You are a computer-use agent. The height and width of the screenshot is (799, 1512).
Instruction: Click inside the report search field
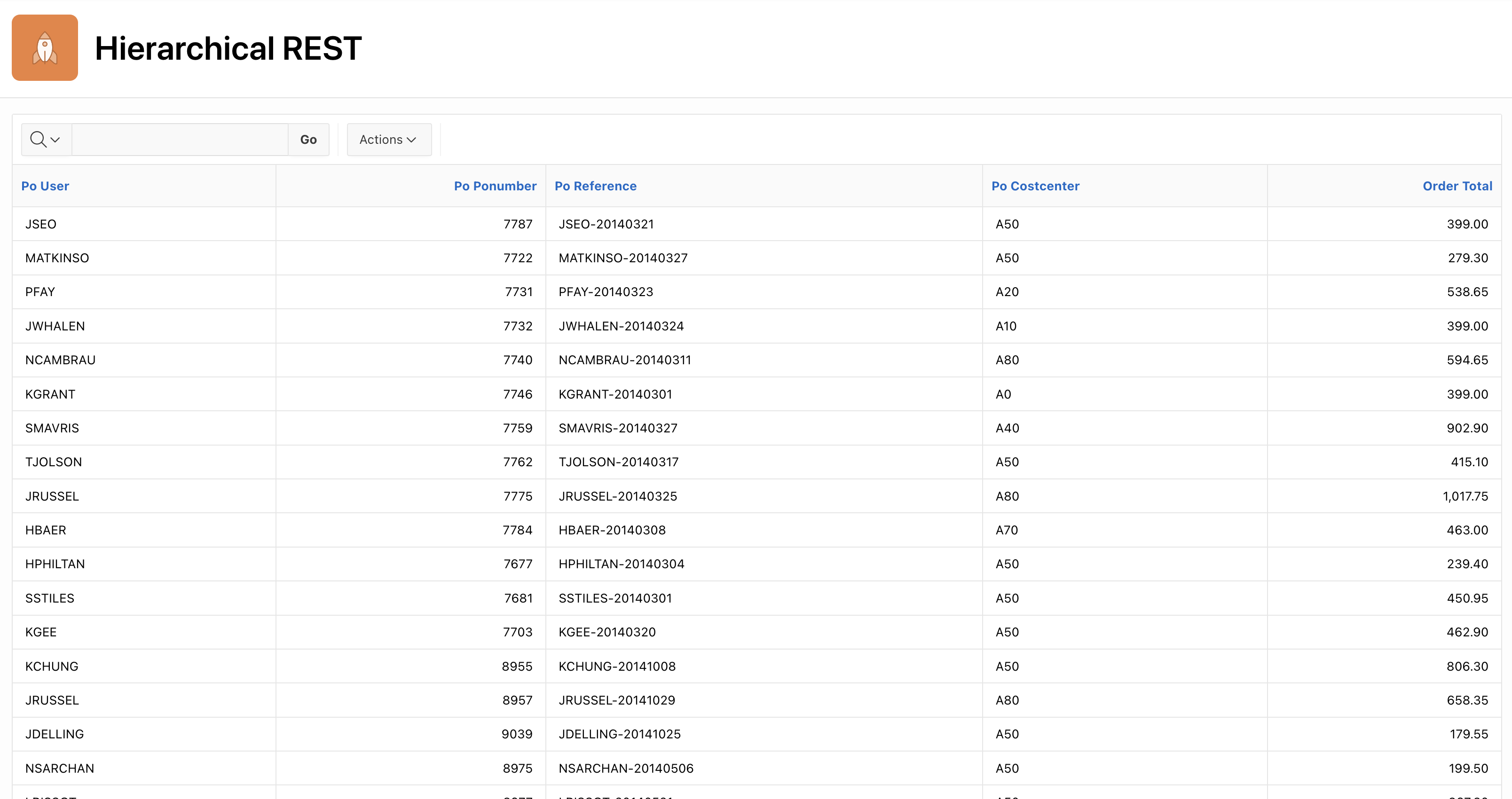(x=180, y=140)
